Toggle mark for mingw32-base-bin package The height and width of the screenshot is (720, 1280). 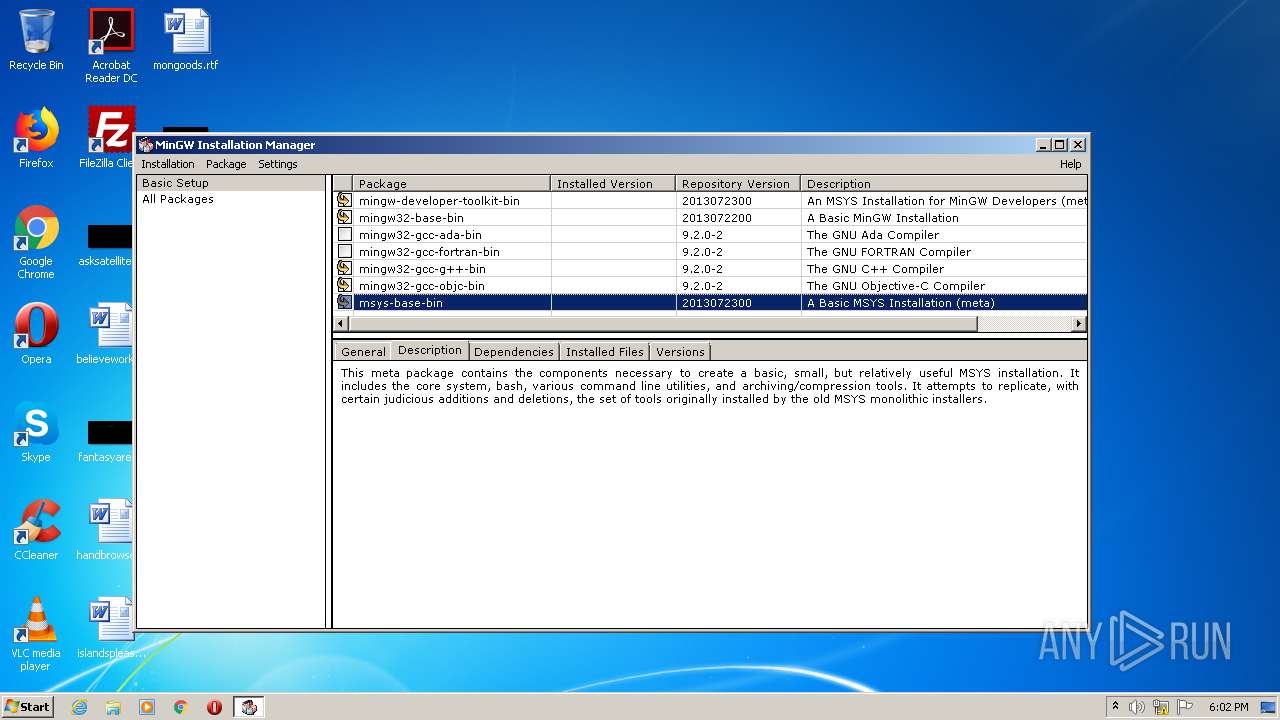(x=344, y=217)
